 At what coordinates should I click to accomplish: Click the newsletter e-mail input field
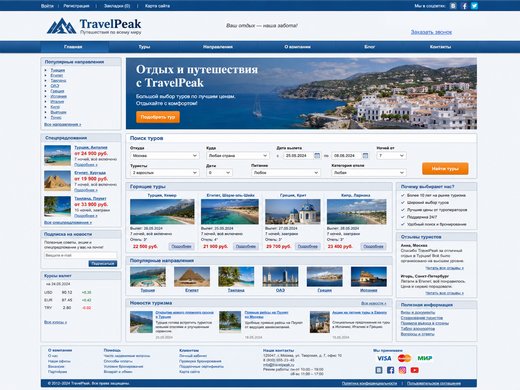click(80, 255)
